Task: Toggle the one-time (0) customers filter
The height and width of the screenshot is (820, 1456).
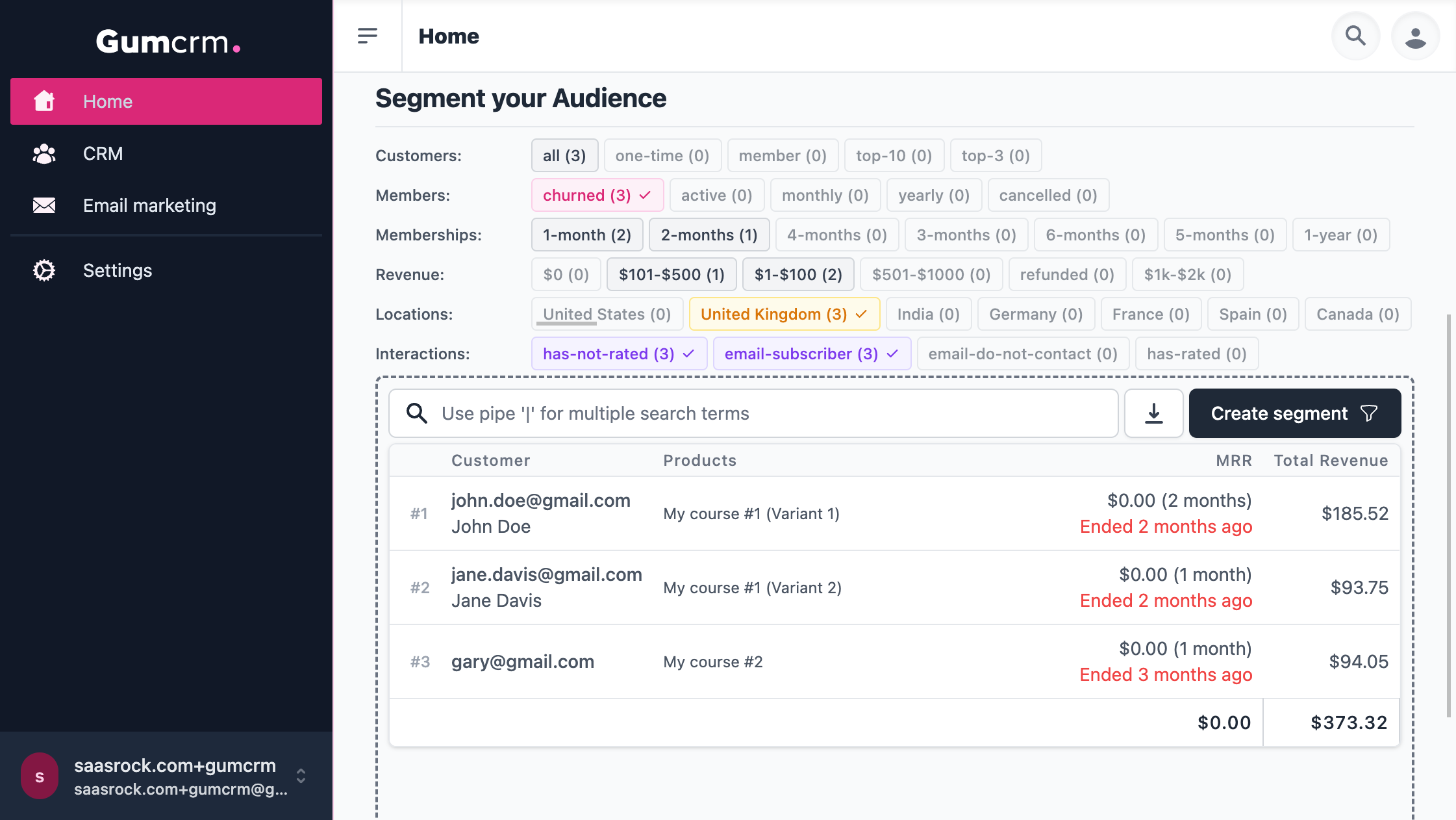Action: click(x=662, y=155)
